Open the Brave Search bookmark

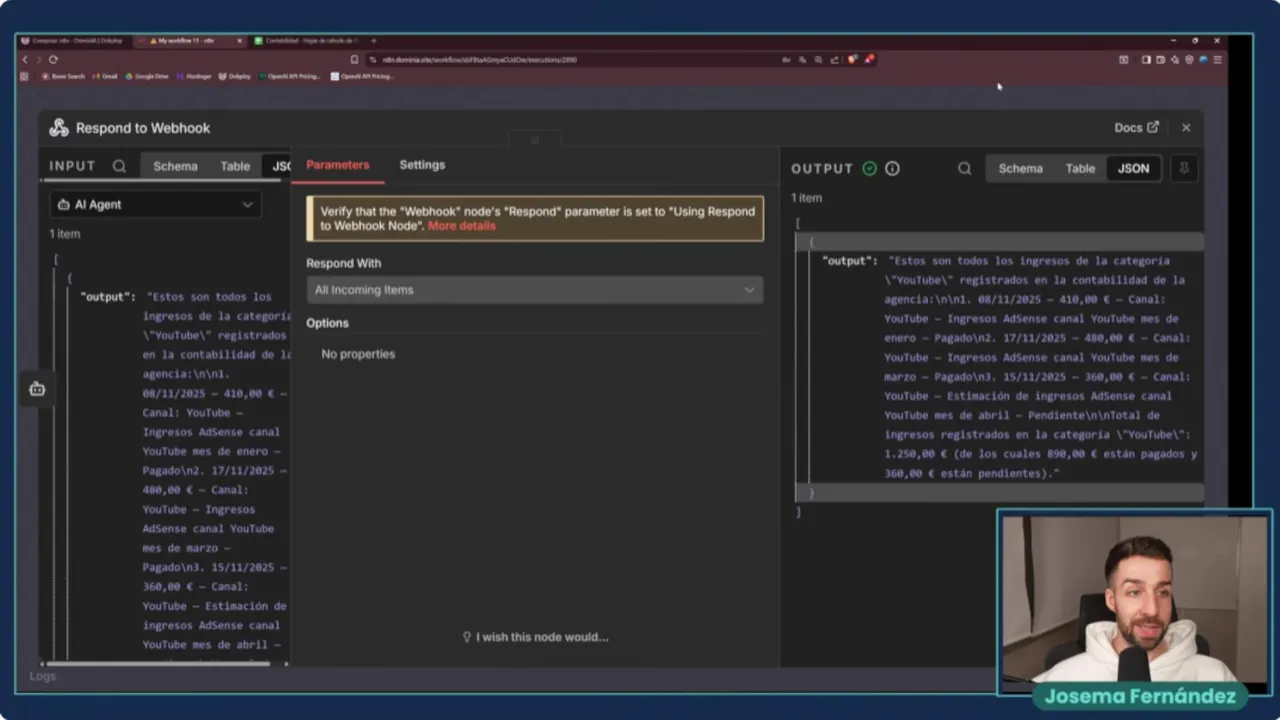coord(63,76)
